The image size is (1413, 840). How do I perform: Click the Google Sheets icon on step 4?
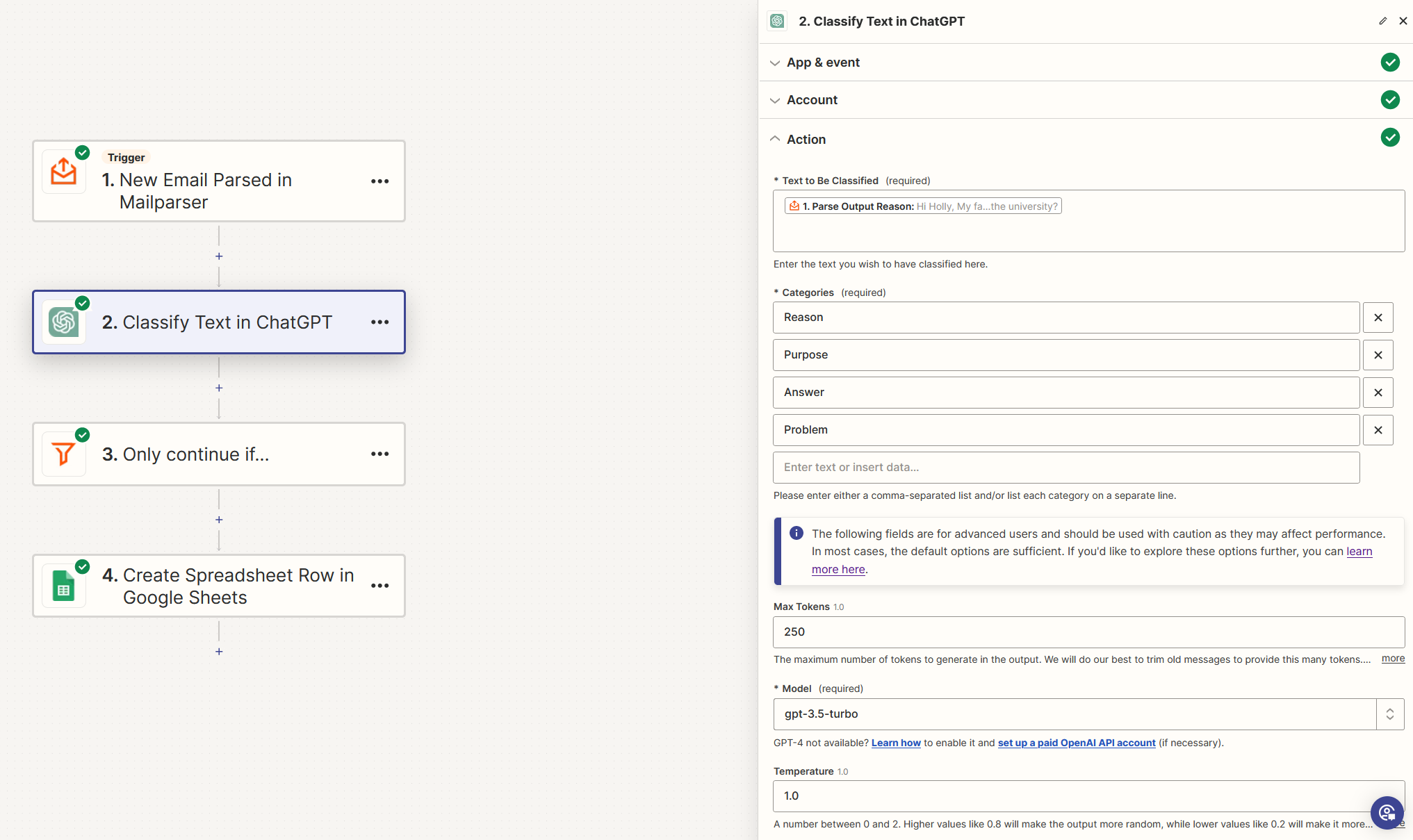coord(64,586)
